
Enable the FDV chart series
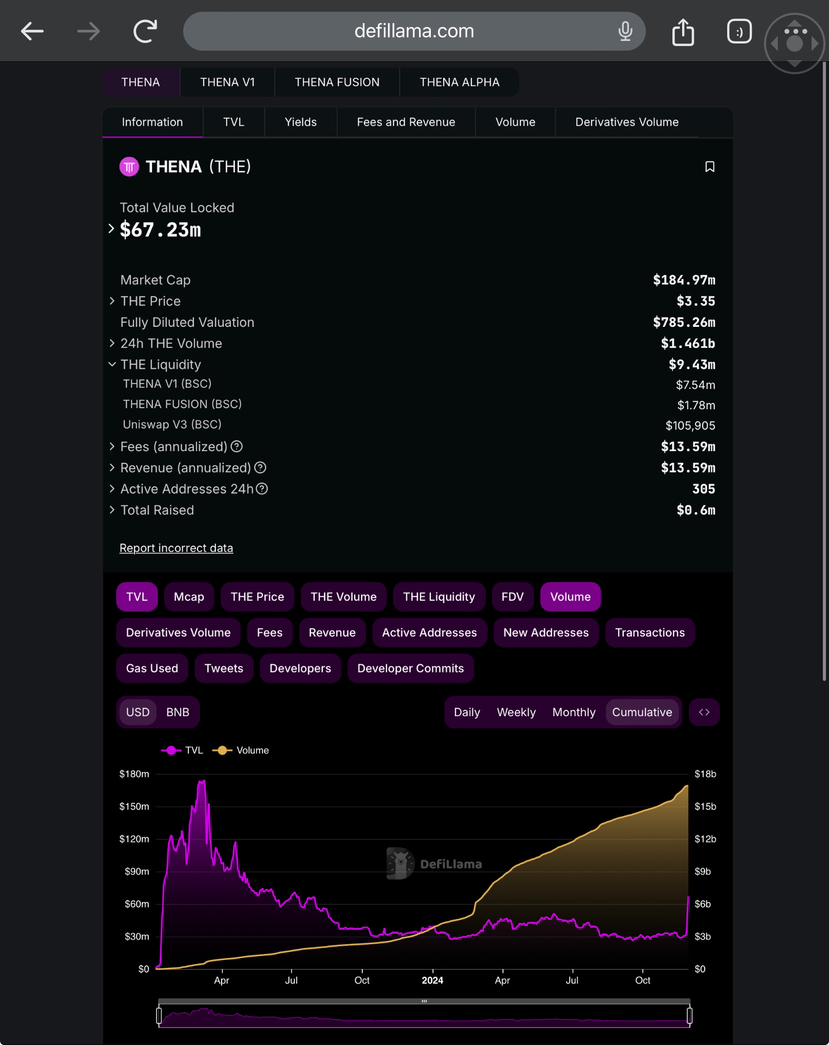click(512, 597)
